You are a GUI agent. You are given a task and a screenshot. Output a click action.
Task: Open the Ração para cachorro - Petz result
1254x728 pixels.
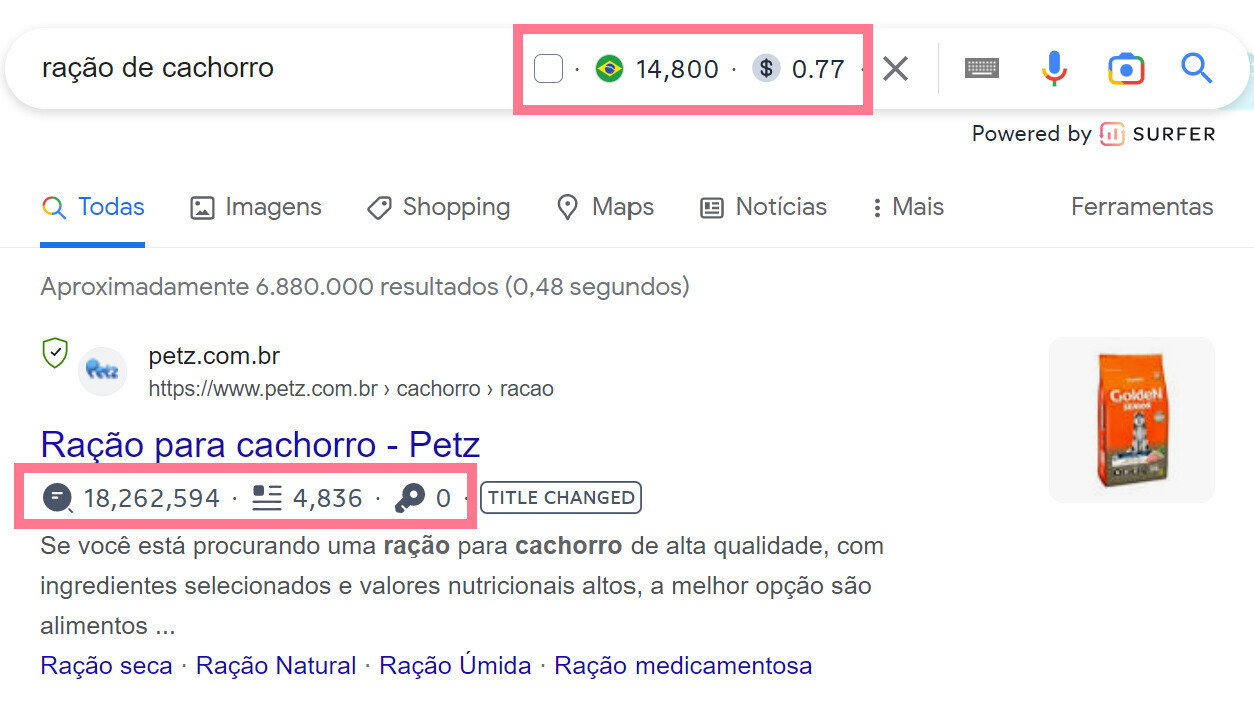259,444
